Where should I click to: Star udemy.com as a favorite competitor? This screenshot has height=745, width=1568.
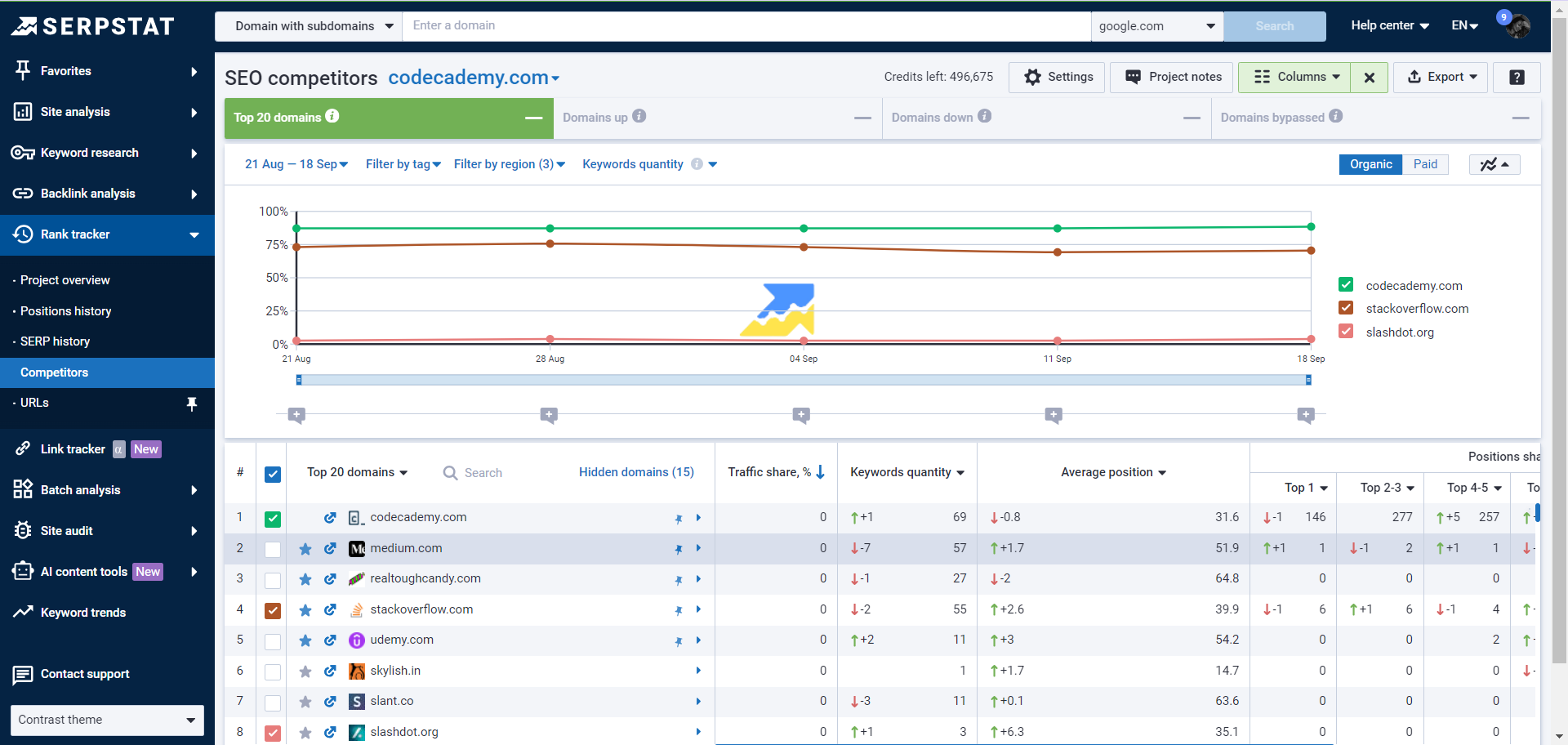click(305, 640)
